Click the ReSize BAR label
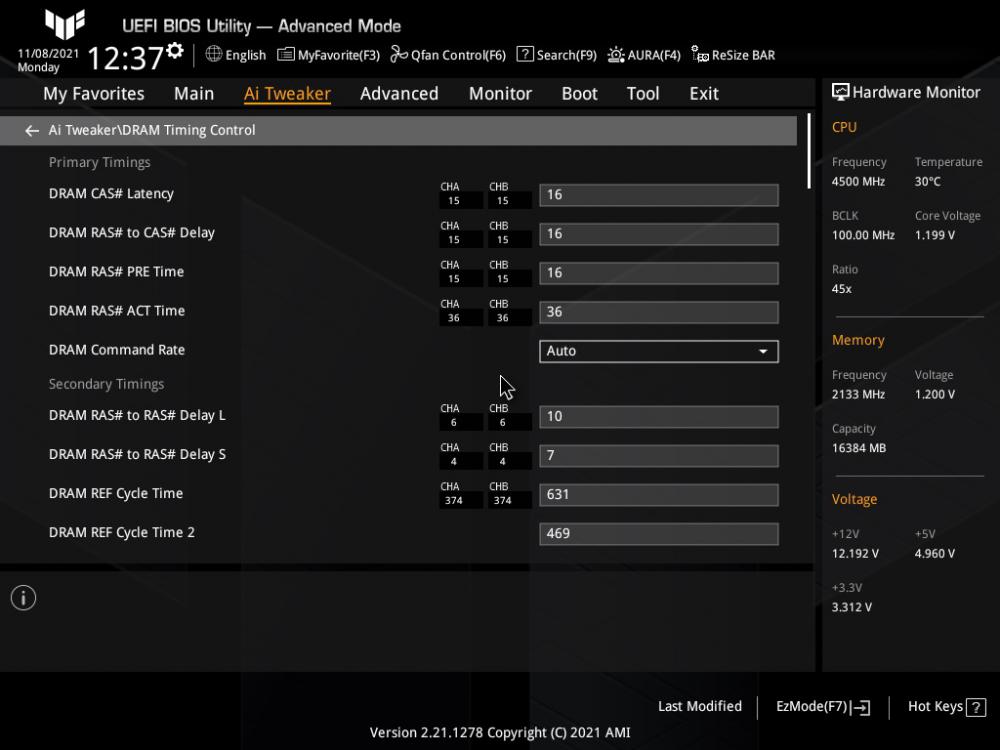The image size is (1000, 750). pos(743,55)
